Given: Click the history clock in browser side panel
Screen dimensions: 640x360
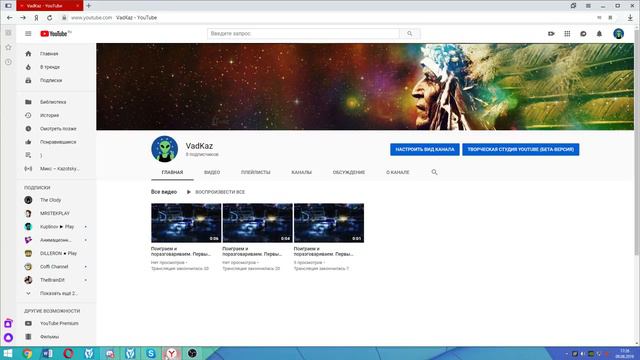Looking at the screenshot, I should [8, 62].
